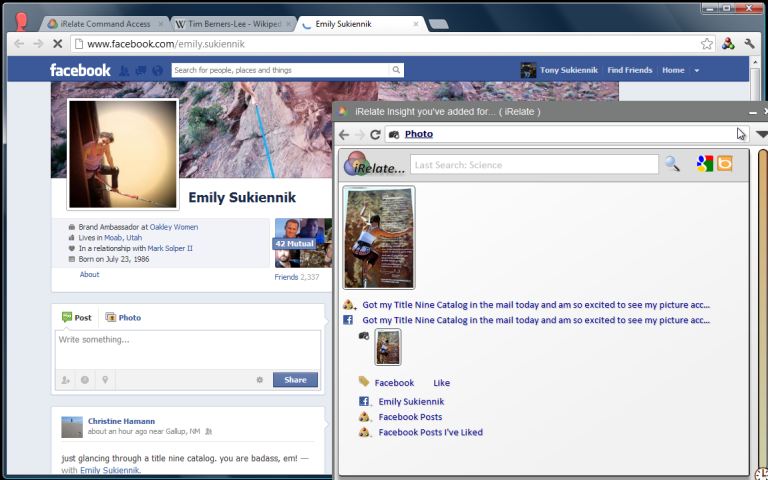Go back in the Chrome browser
Image resolution: width=768 pixels, height=480 pixels.
(19, 44)
